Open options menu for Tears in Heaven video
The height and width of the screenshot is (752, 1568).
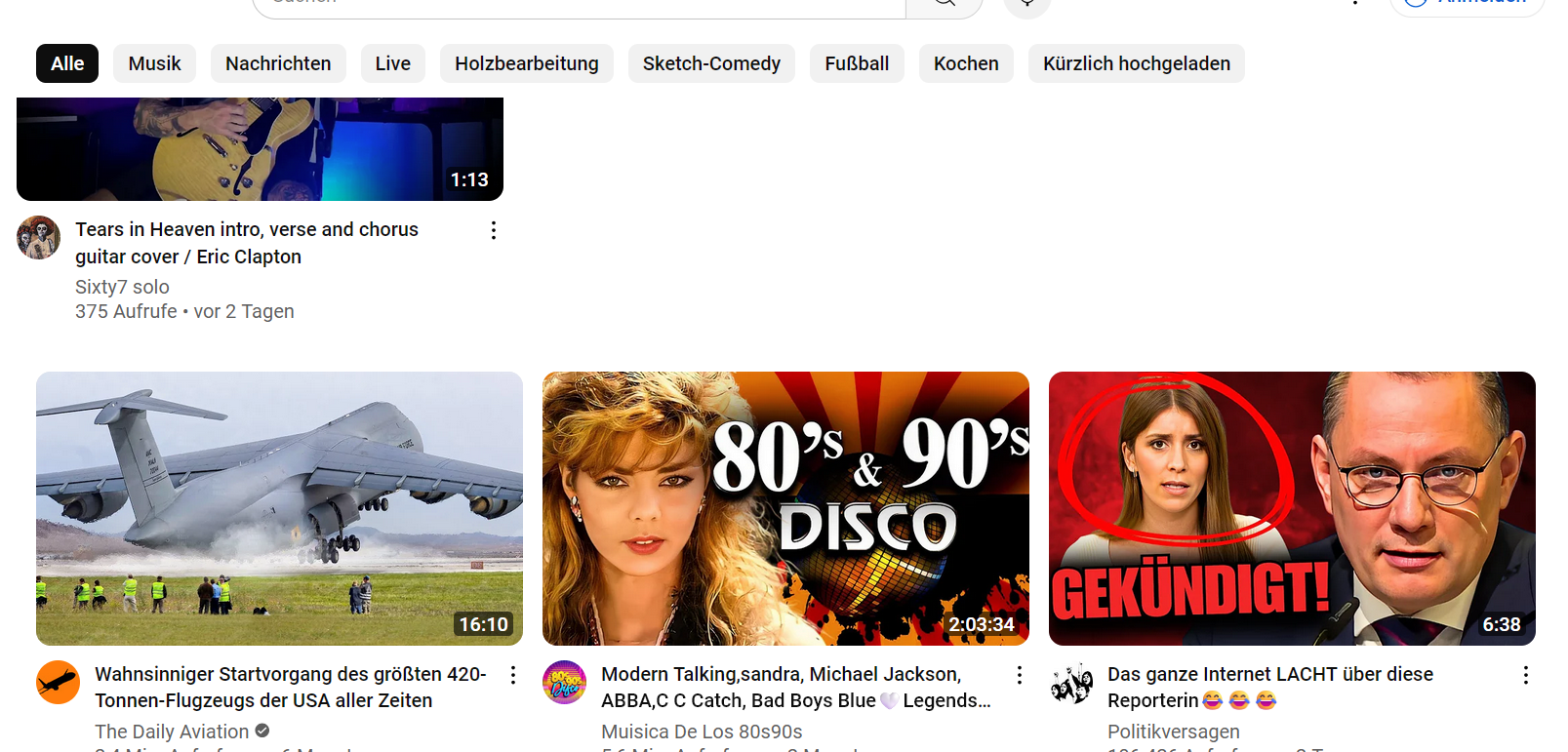[493, 230]
